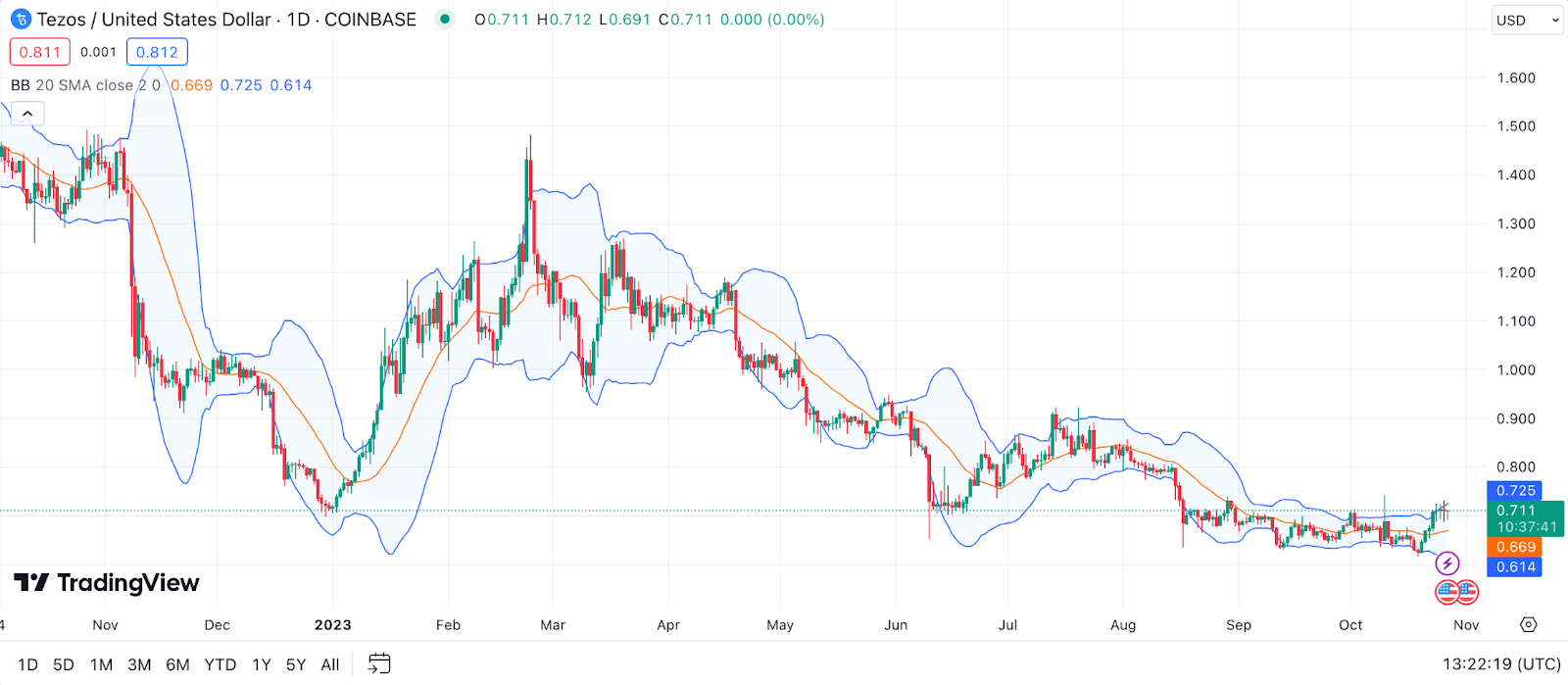Click the Tezos / United States Dollar symbol title
The image size is (1568, 685).
[154, 20]
